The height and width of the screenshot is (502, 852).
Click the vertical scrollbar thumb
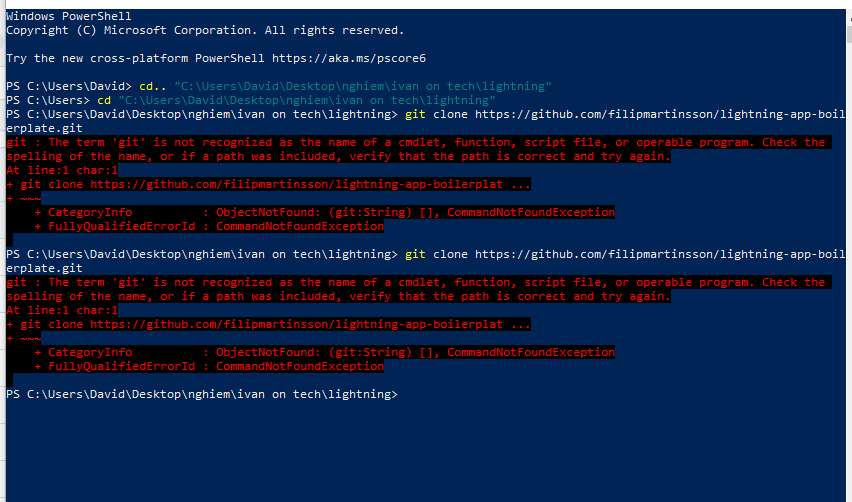point(849,34)
